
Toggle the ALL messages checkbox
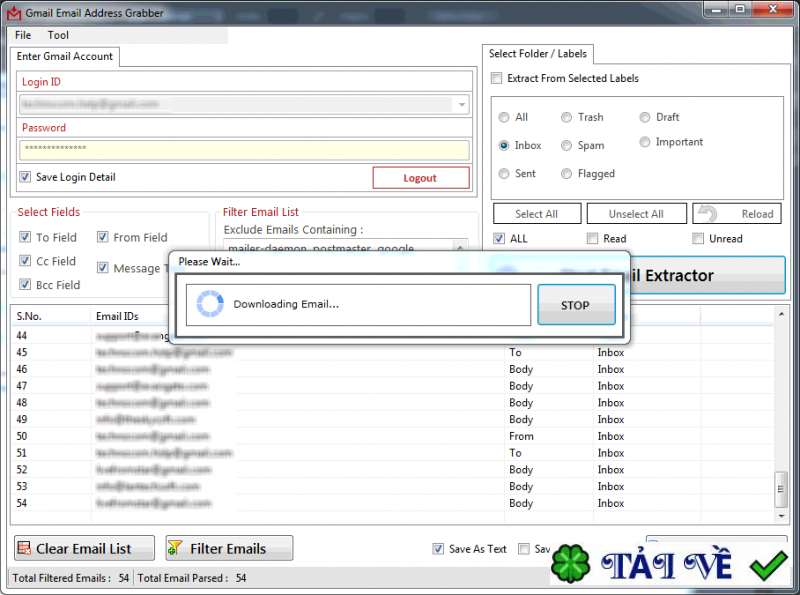point(499,238)
